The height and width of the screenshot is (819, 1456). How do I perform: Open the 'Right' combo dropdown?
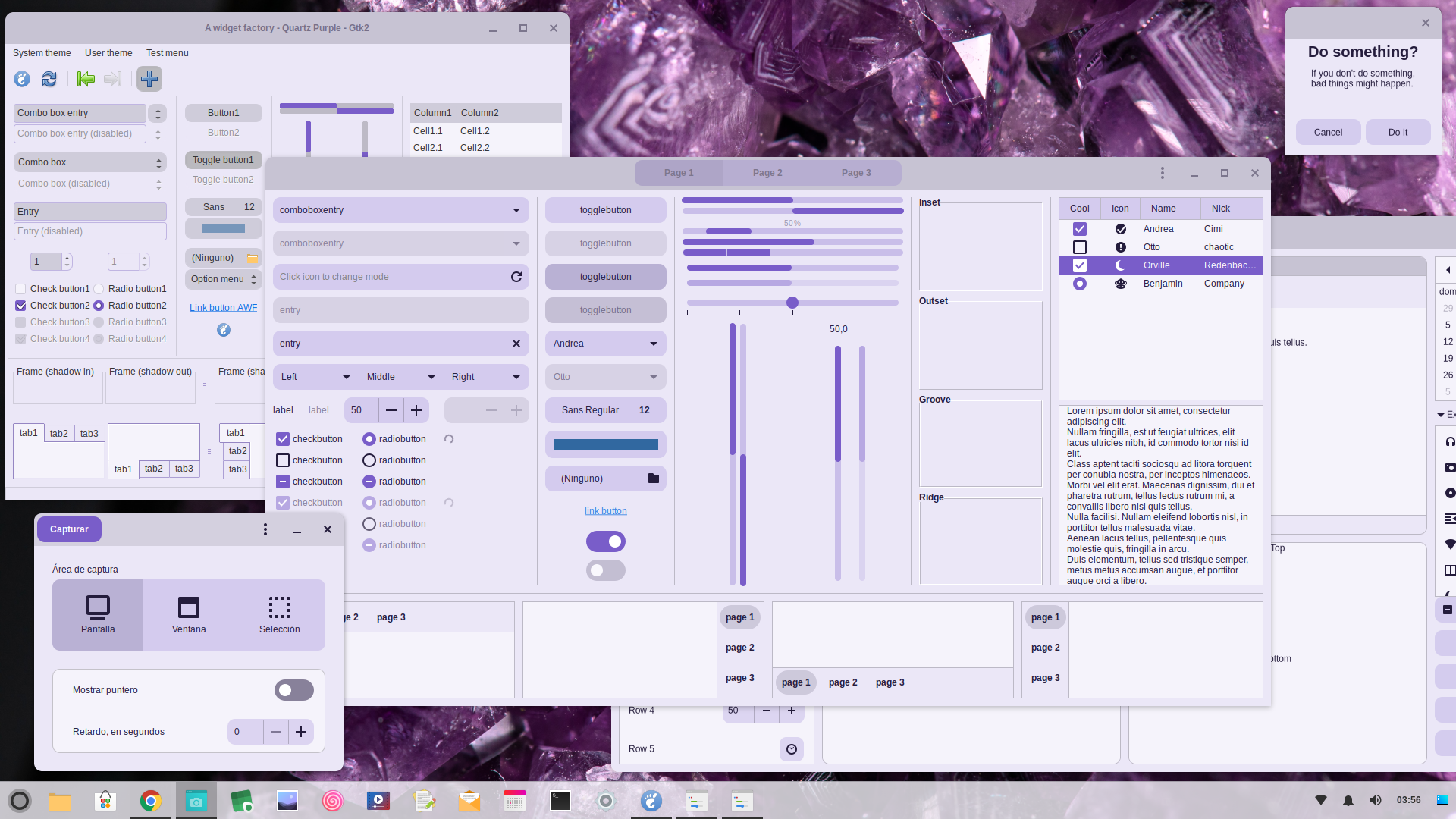tap(486, 377)
